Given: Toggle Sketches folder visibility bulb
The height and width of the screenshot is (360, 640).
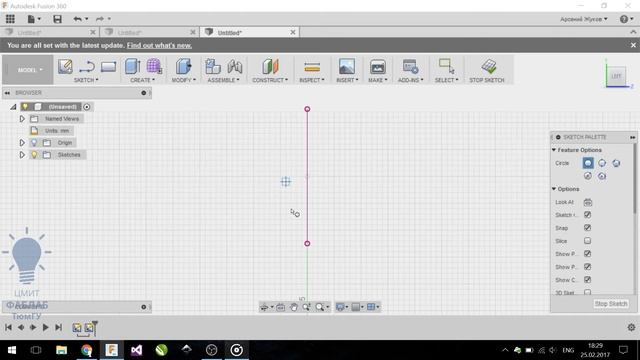Looking at the screenshot, I should click(x=34, y=155).
